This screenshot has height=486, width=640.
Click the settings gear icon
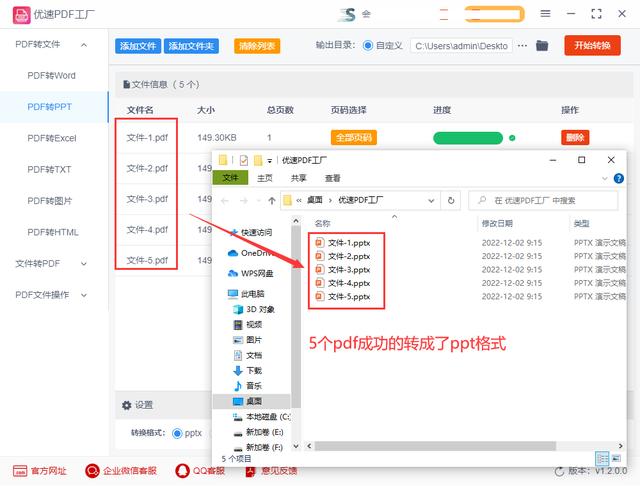tap(127, 405)
